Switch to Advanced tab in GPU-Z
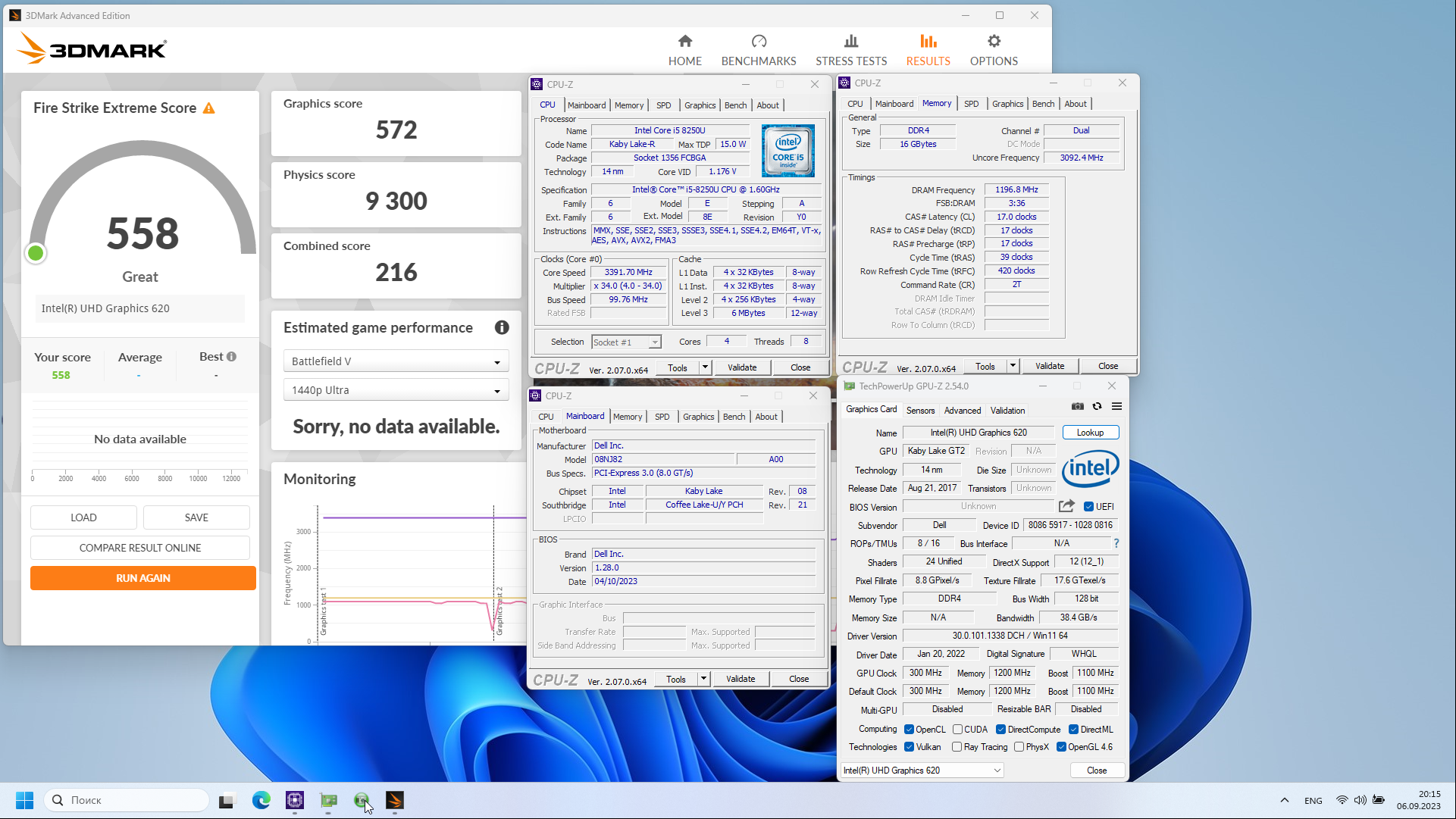Screen dimensions: 1456x819 [963, 411]
